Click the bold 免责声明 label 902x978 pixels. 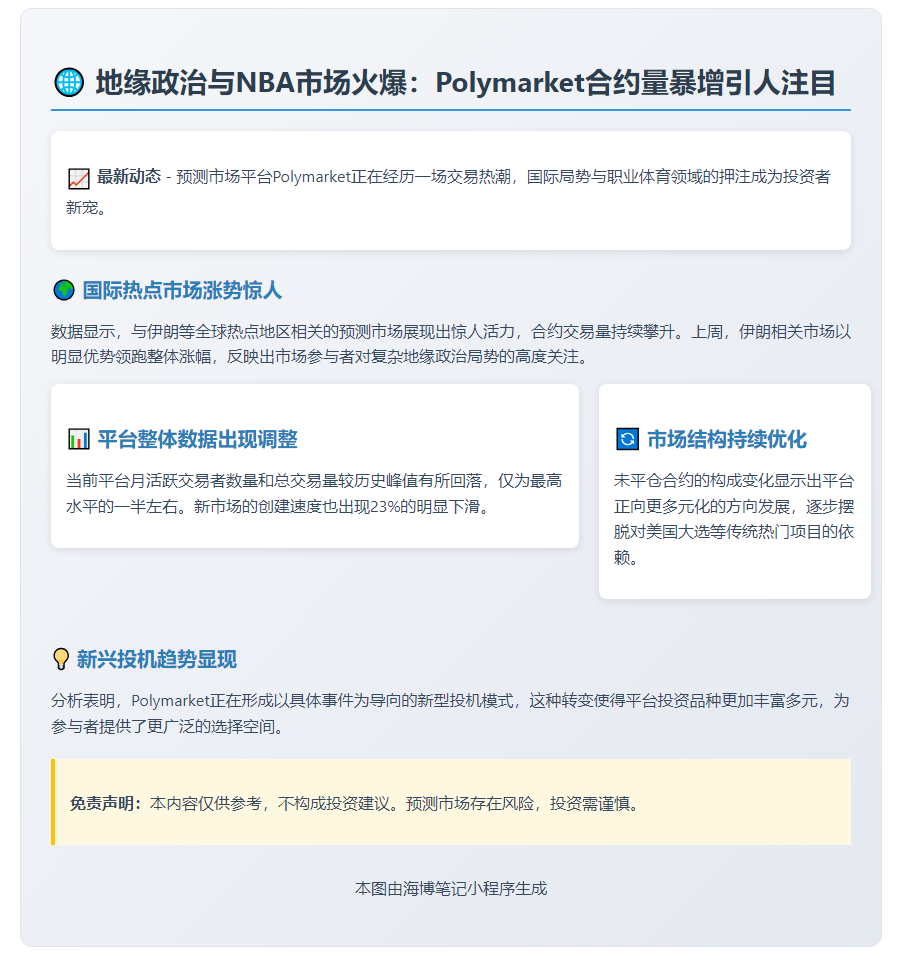click(105, 803)
